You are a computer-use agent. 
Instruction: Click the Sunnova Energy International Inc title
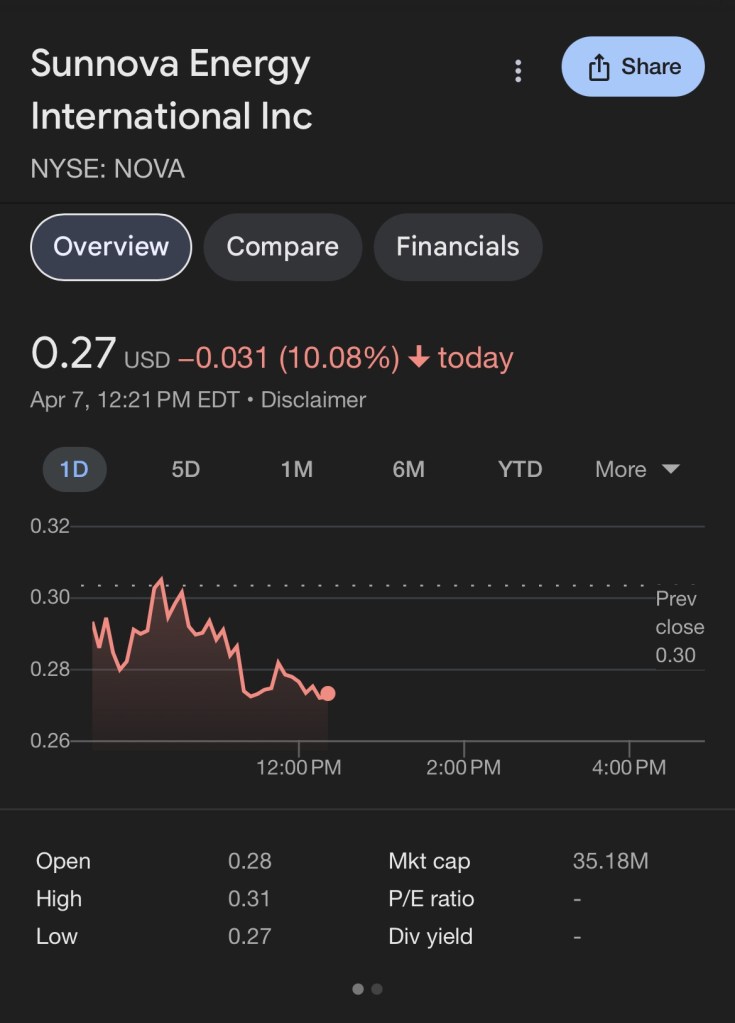point(171,90)
